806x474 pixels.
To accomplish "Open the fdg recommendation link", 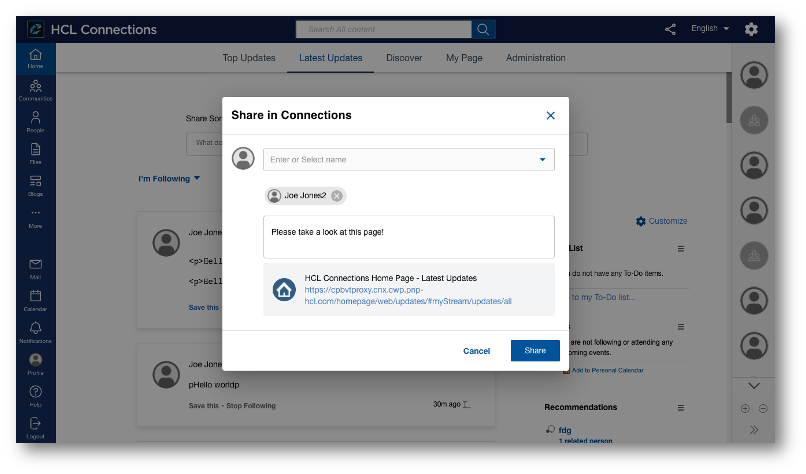I will pos(565,430).
